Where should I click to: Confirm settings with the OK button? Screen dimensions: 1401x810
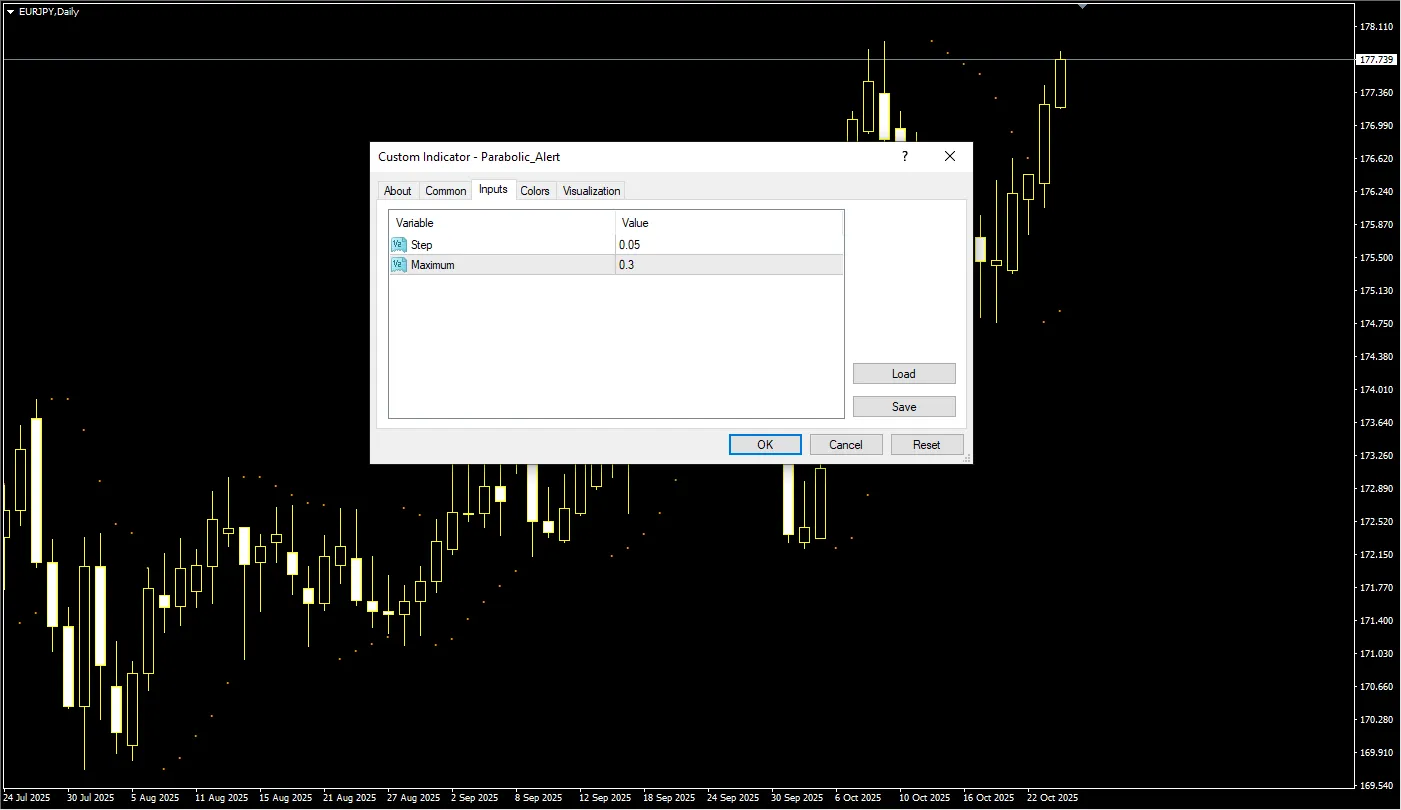765,445
